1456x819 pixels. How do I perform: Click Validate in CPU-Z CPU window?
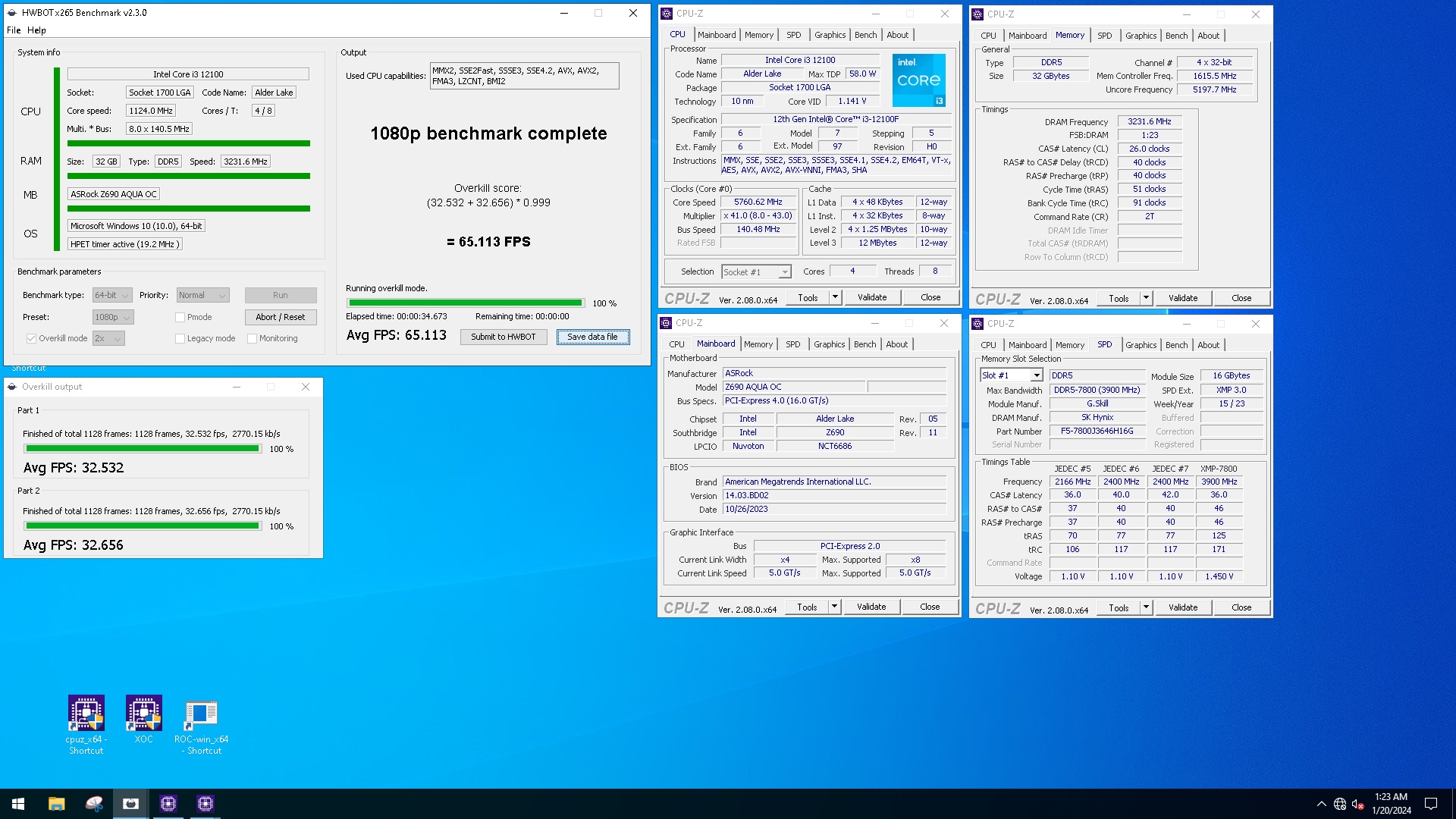[872, 298]
